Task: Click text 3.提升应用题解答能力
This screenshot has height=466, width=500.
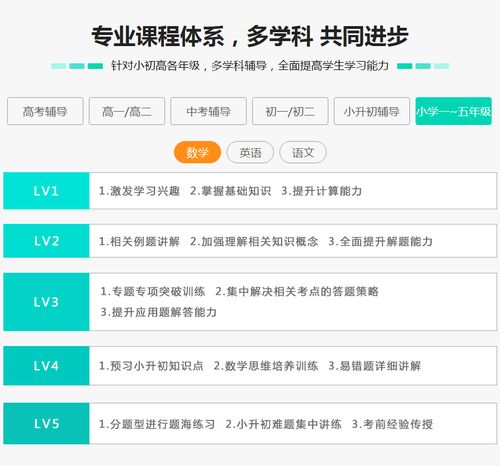Action: tap(159, 312)
